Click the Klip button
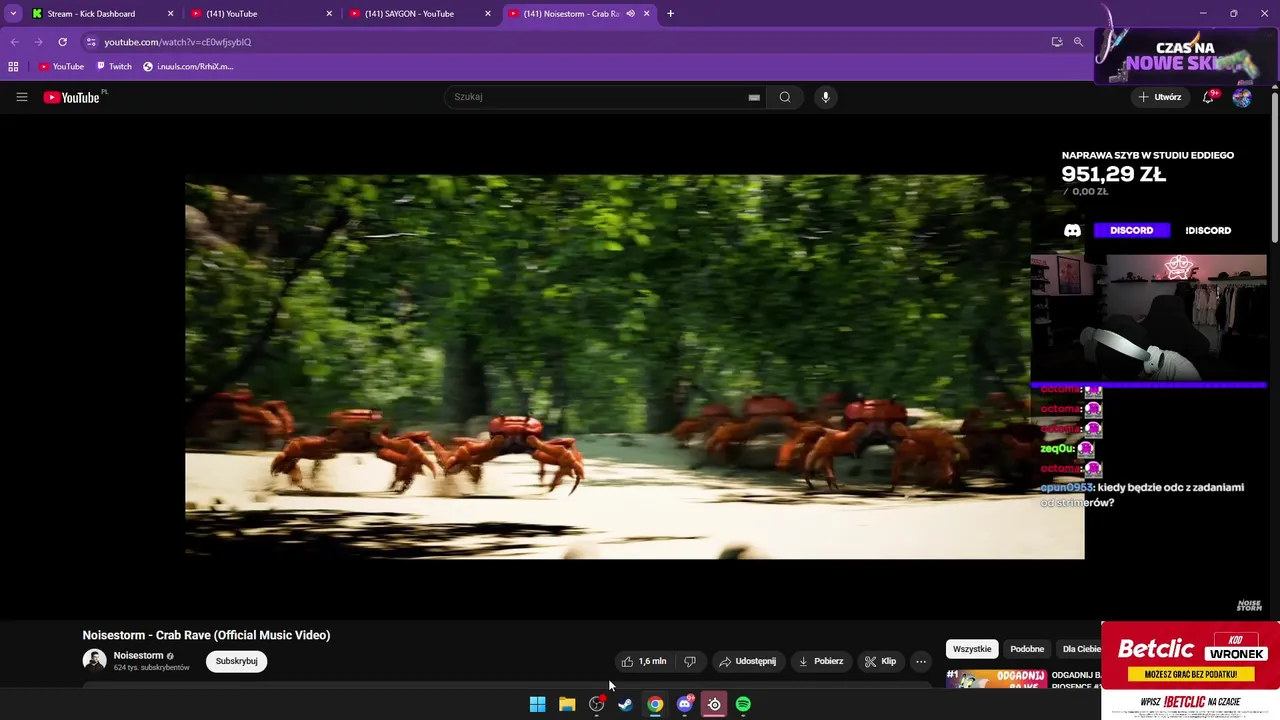 click(881, 661)
